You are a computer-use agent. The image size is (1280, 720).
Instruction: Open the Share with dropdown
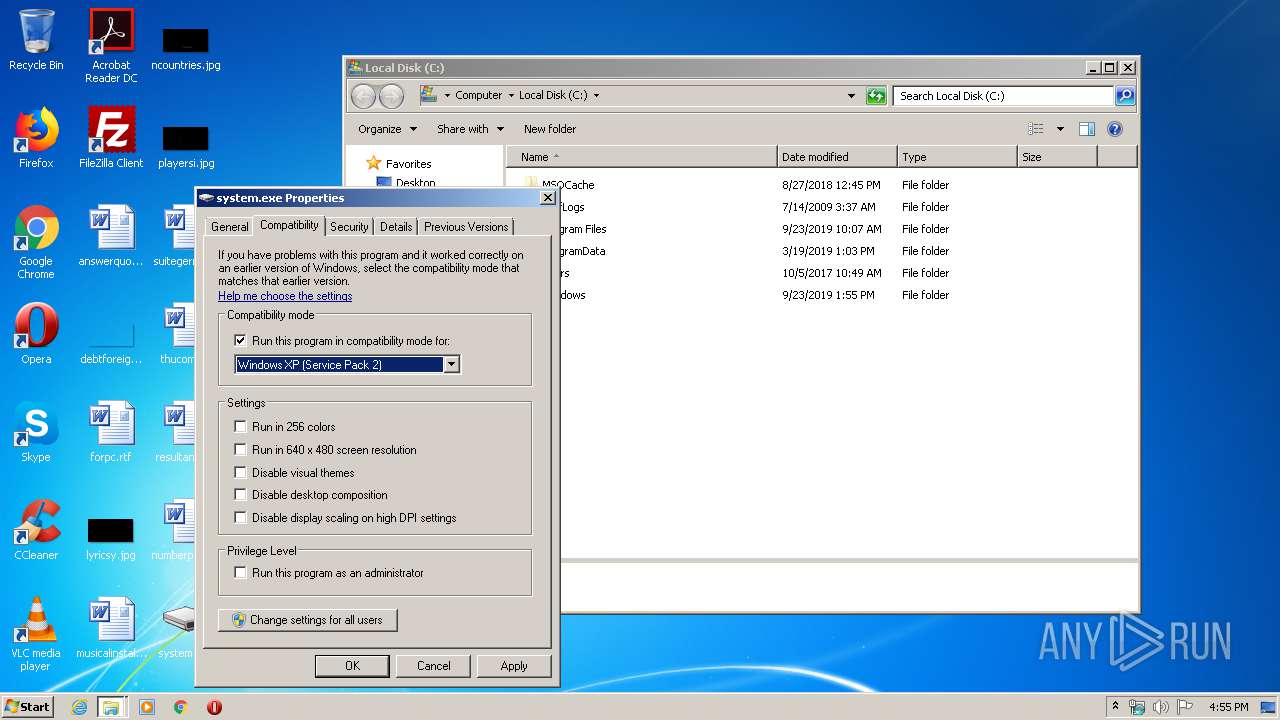point(470,129)
